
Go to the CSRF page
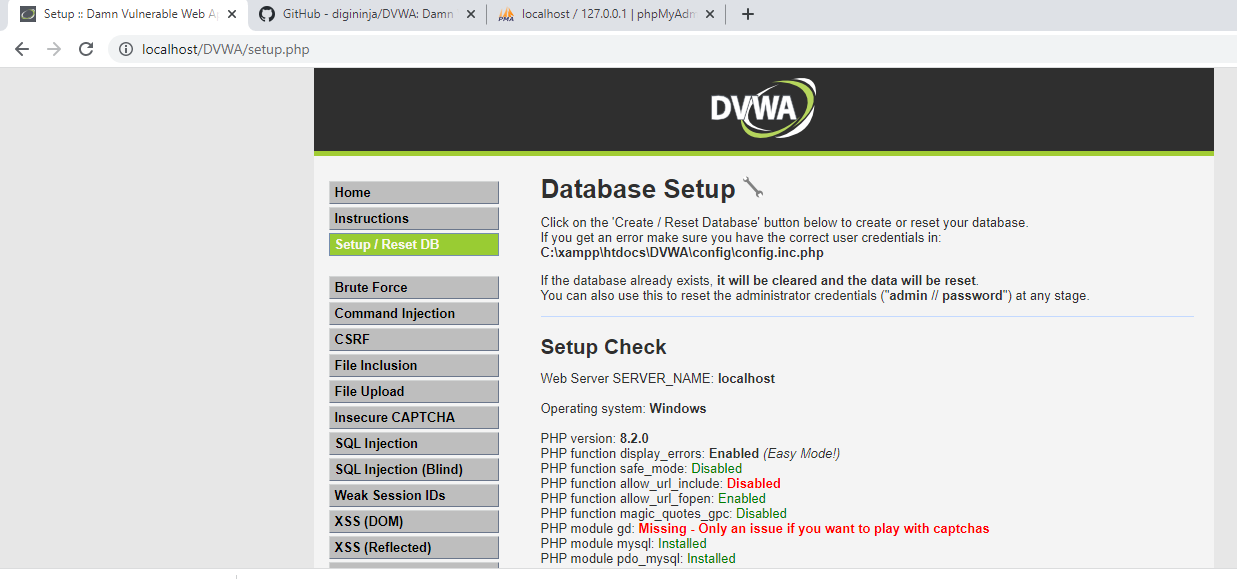tap(414, 340)
